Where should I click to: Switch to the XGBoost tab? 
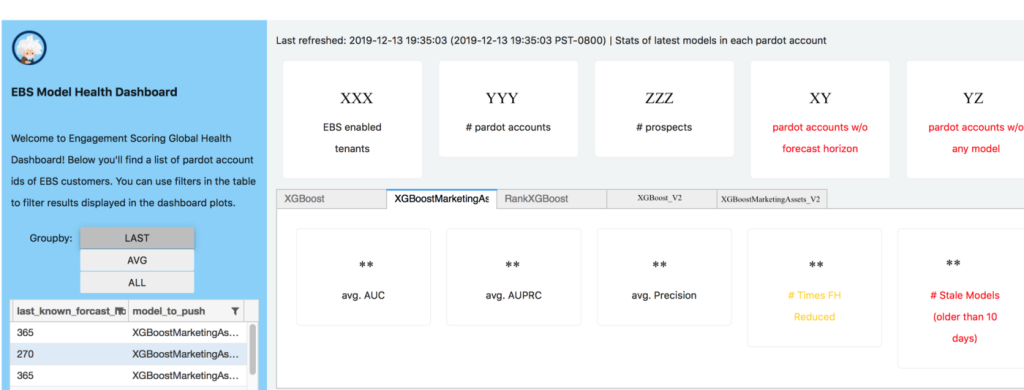pyautogui.click(x=331, y=199)
